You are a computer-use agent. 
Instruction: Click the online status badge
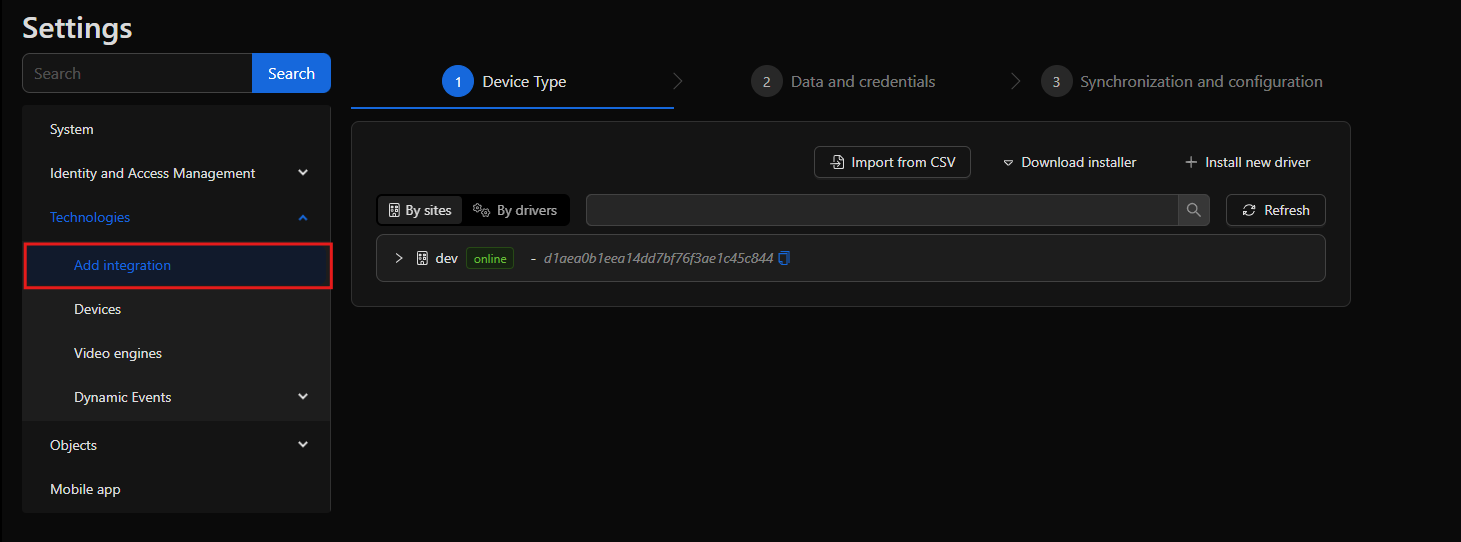click(x=490, y=258)
